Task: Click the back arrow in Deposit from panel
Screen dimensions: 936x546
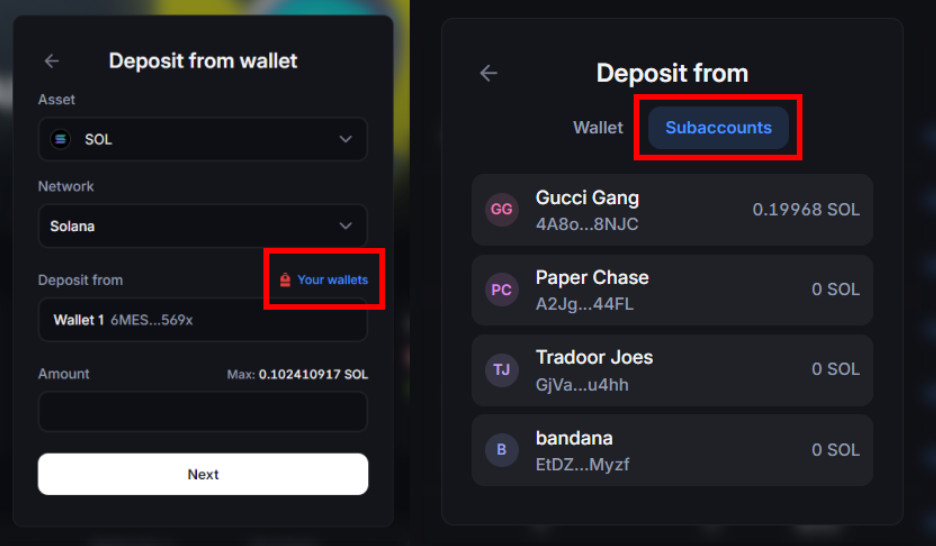Action: (488, 73)
